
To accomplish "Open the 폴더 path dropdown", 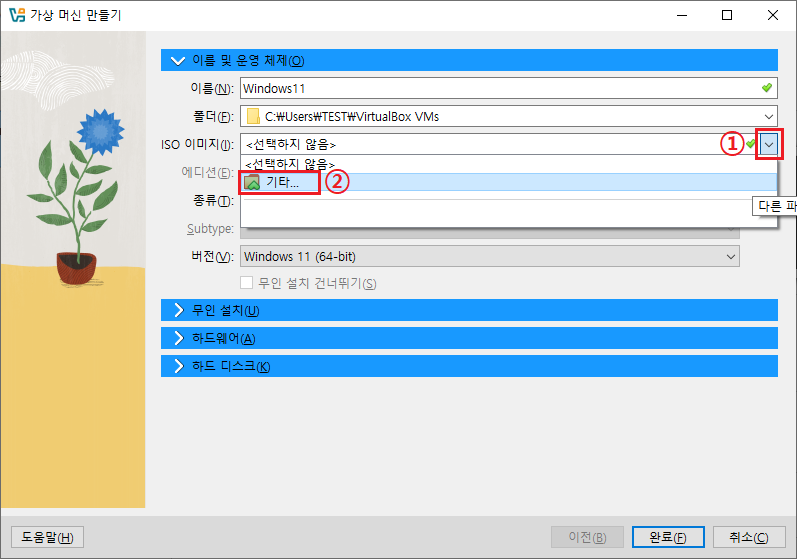I will (x=769, y=116).
